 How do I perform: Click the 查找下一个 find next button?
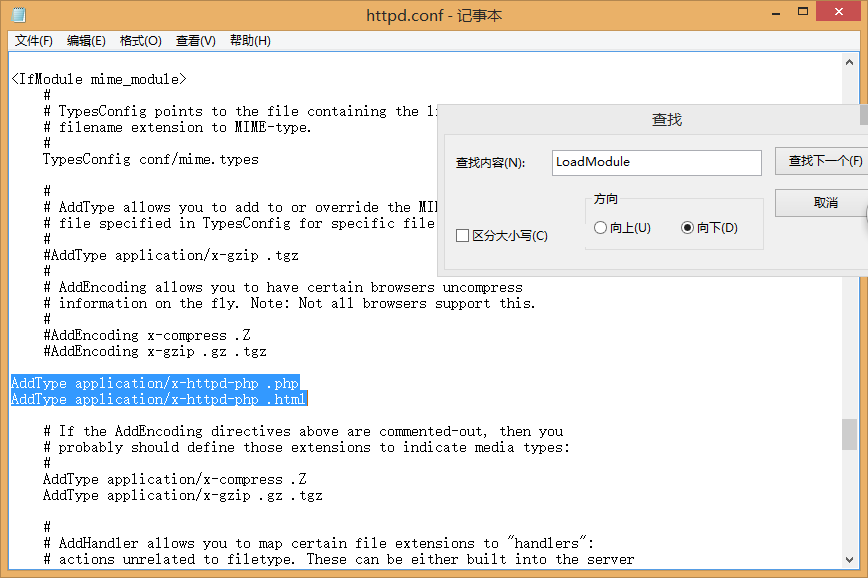pyautogui.click(x=822, y=161)
